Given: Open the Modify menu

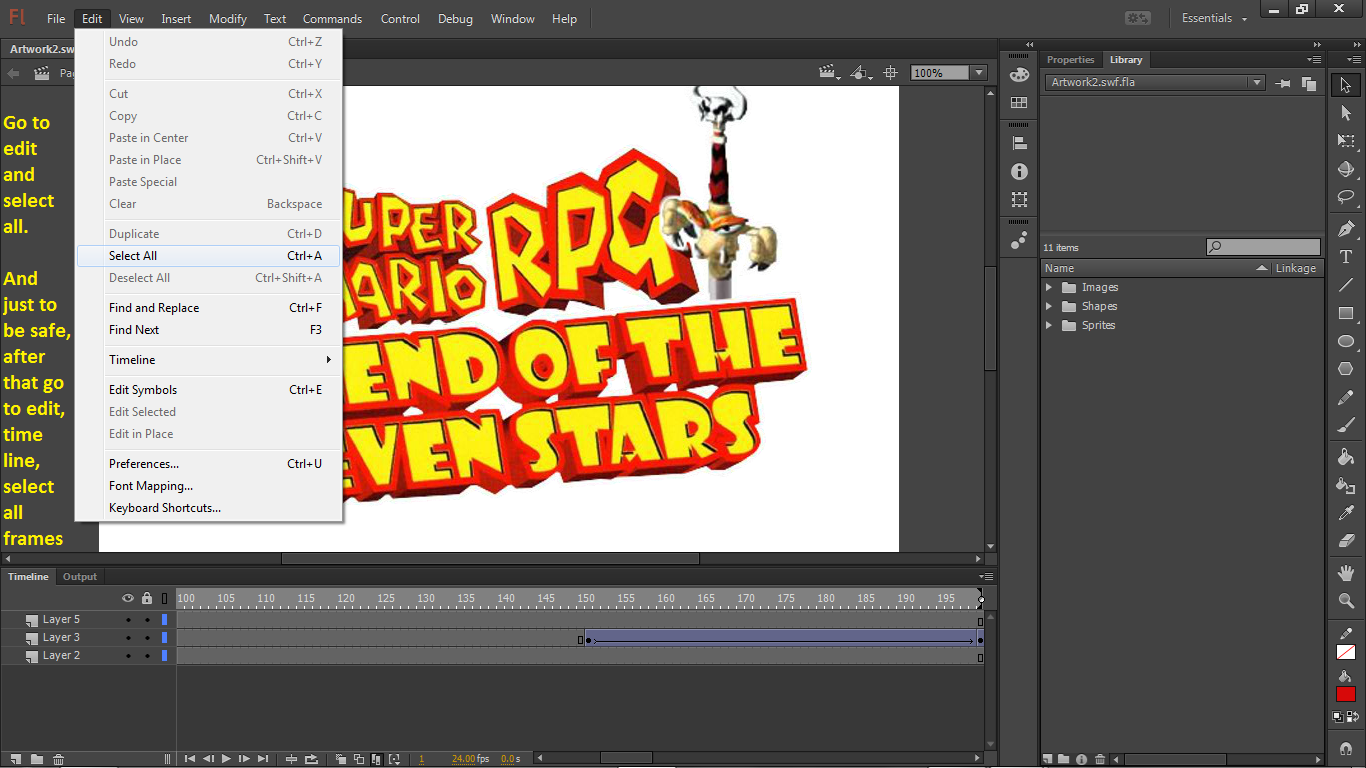Looking at the screenshot, I should [228, 19].
